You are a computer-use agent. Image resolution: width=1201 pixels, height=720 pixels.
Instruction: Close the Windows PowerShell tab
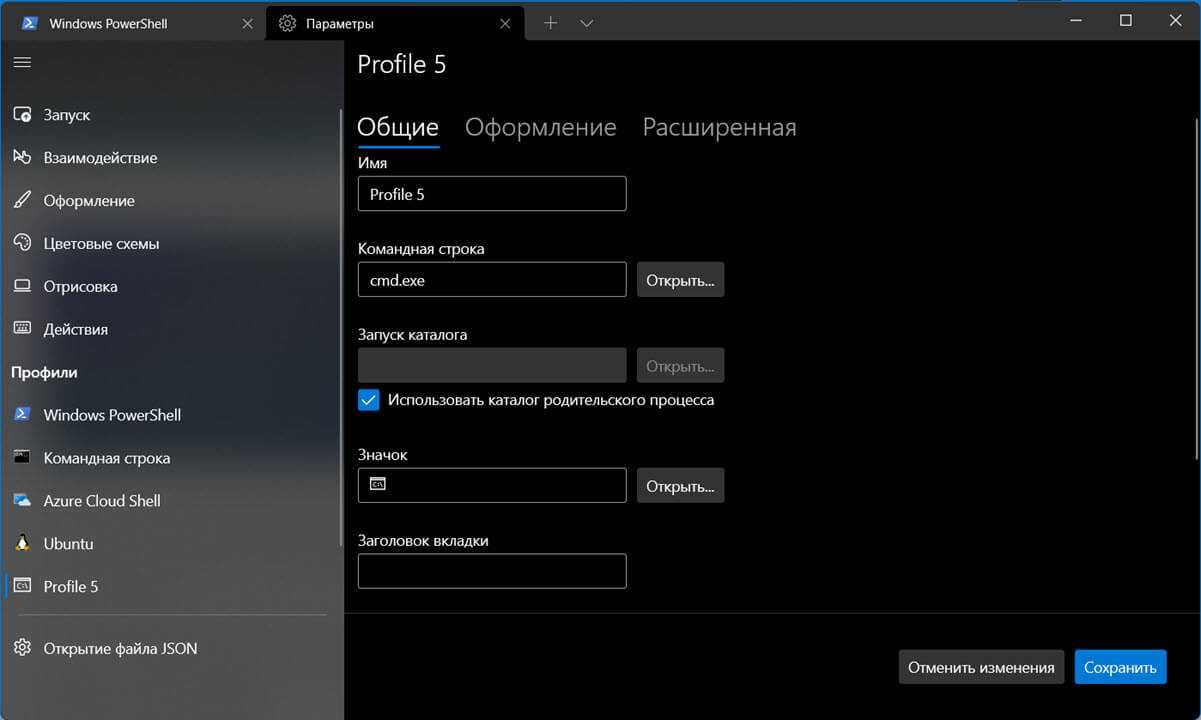click(x=247, y=23)
